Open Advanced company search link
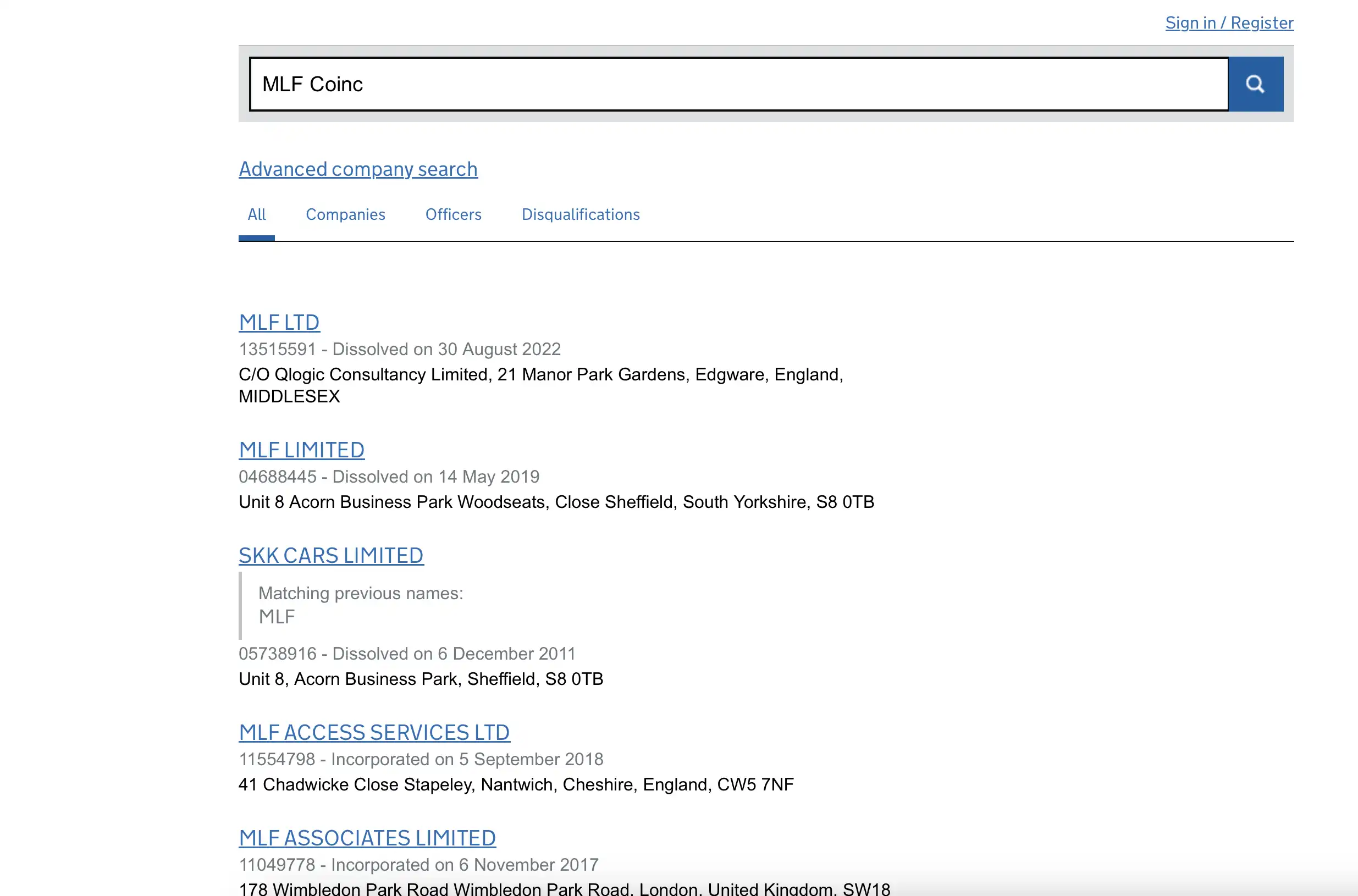This screenshot has width=1358, height=896. 358,169
